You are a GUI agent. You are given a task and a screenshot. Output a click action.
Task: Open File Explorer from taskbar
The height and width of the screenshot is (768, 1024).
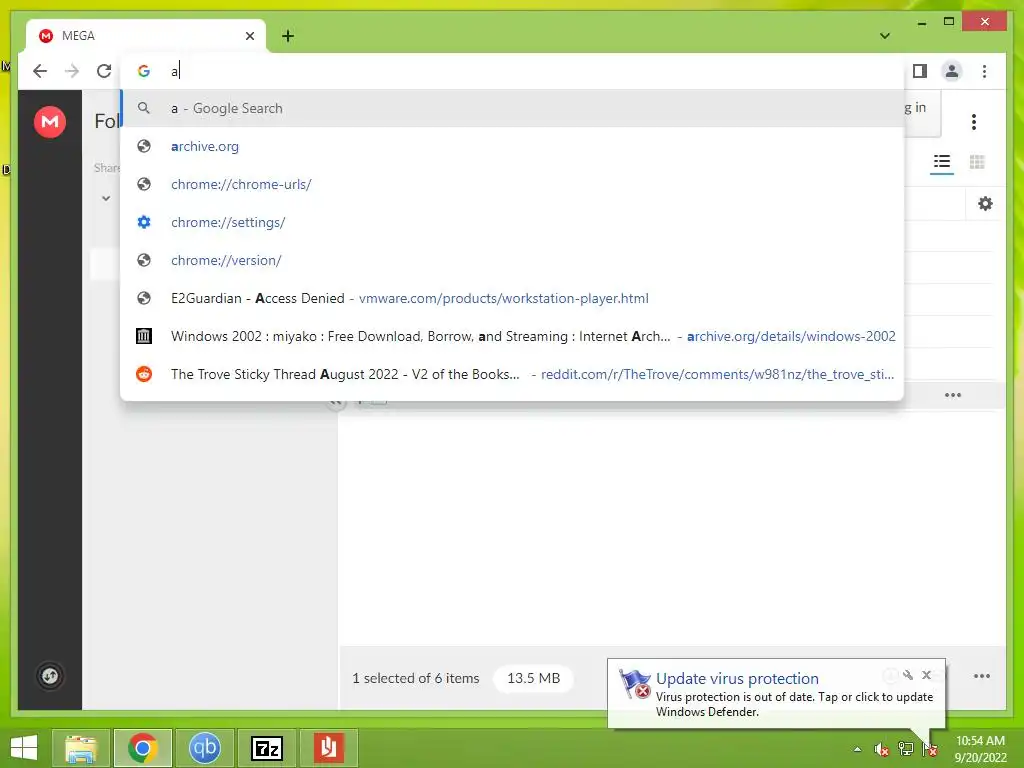pos(81,748)
